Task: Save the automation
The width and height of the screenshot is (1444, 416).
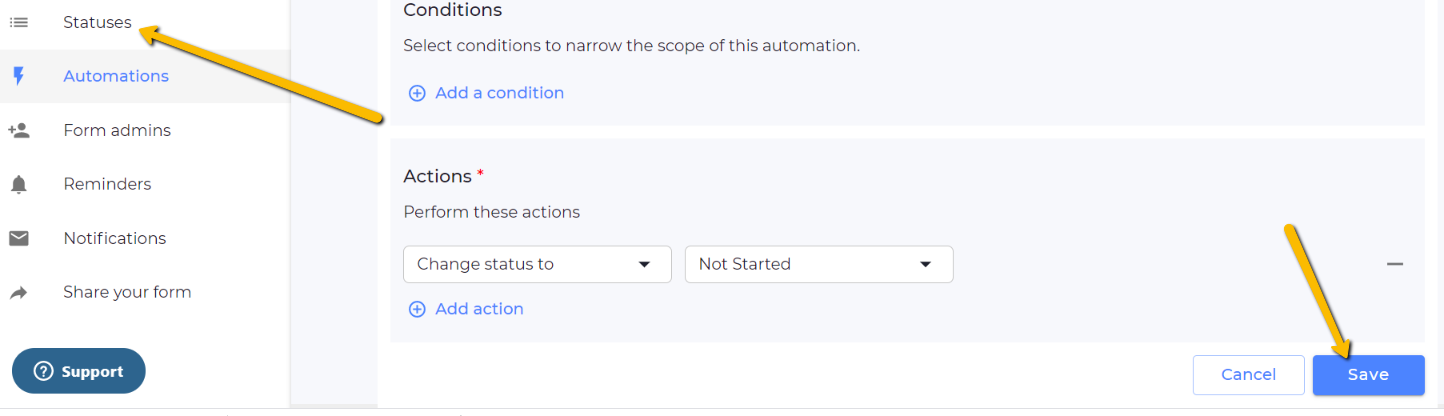Action: pos(1368,375)
